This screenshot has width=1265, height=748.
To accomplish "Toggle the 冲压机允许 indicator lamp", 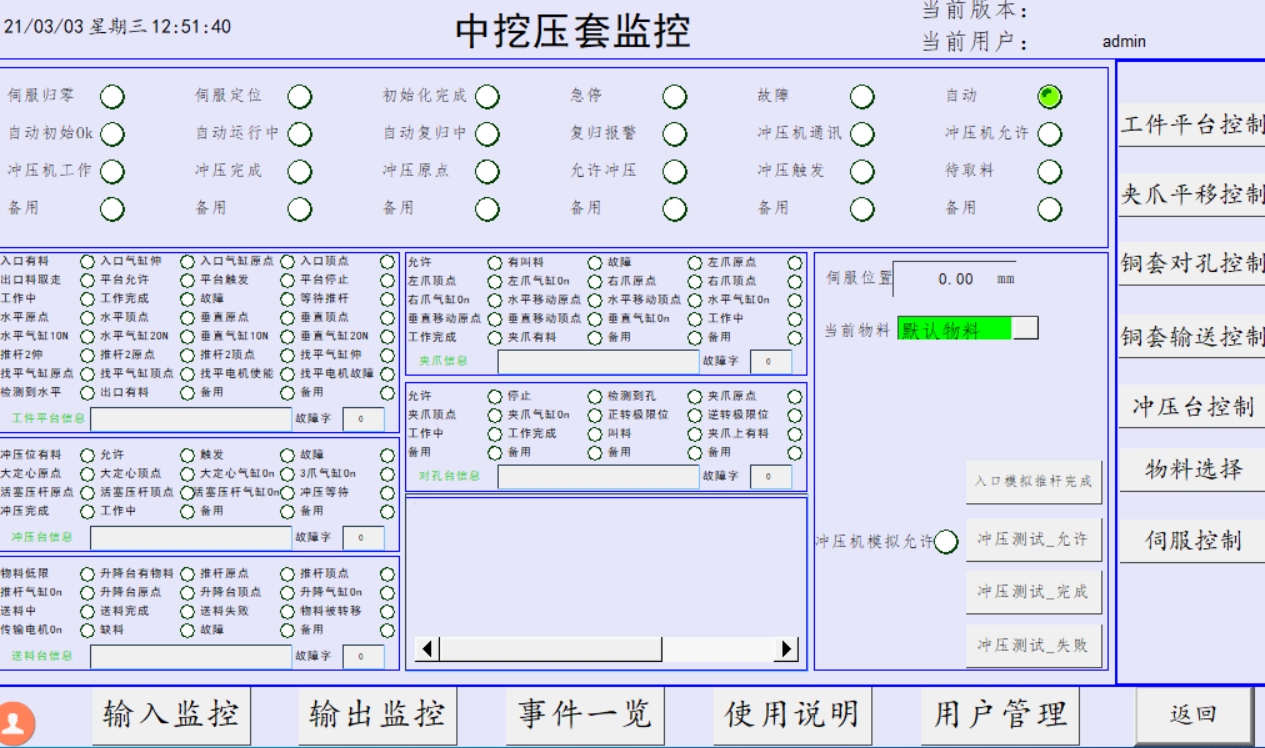I will tap(1049, 134).
